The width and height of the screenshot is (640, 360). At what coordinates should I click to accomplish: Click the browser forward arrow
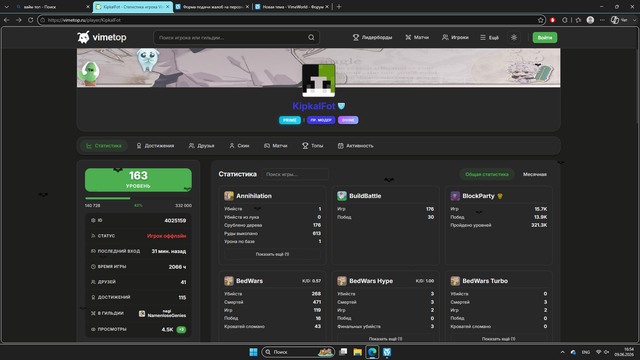(x=19, y=20)
